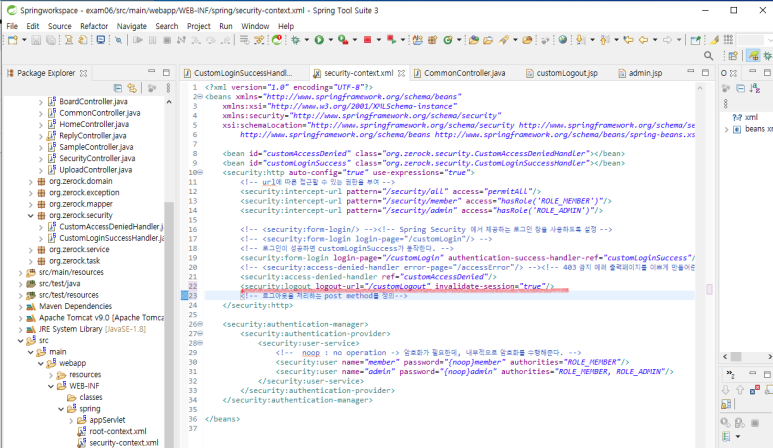Click the Search magnifier icon under the toolbar
The width and height of the screenshot is (773, 448).
pos(708,56)
